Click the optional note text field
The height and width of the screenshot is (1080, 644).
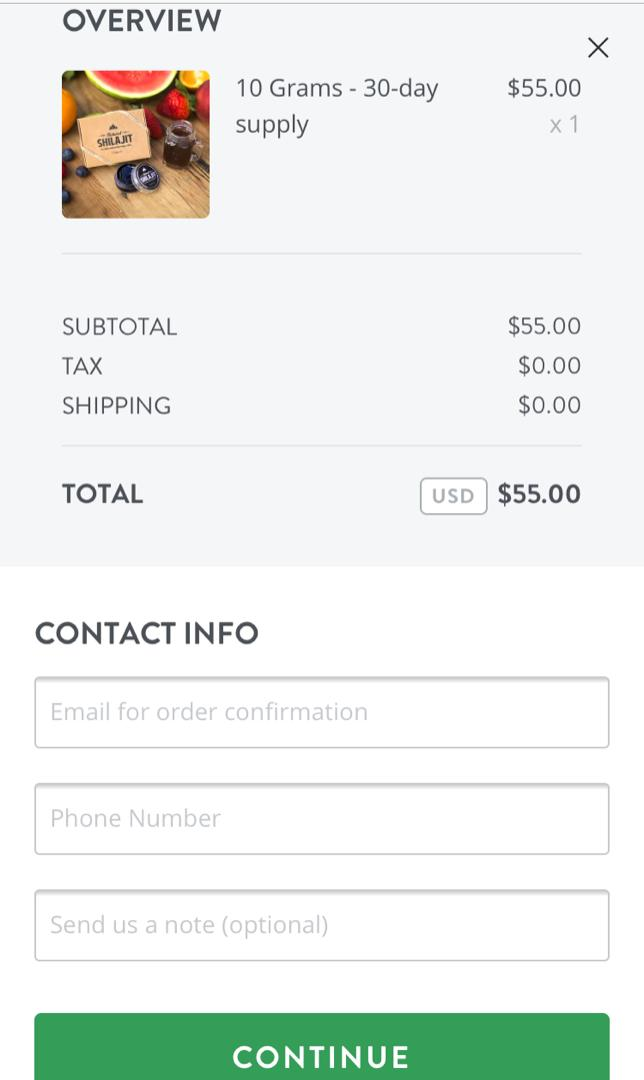click(x=322, y=925)
